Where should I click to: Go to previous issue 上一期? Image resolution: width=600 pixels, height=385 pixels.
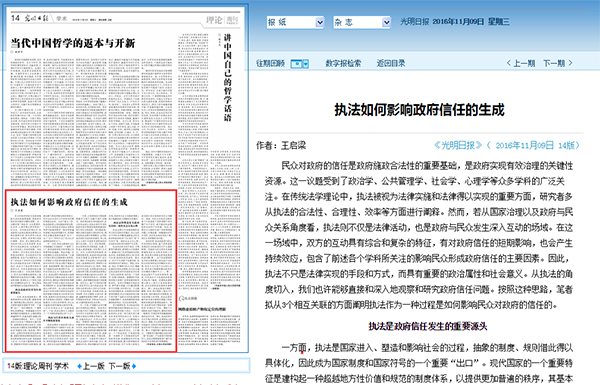(x=524, y=63)
